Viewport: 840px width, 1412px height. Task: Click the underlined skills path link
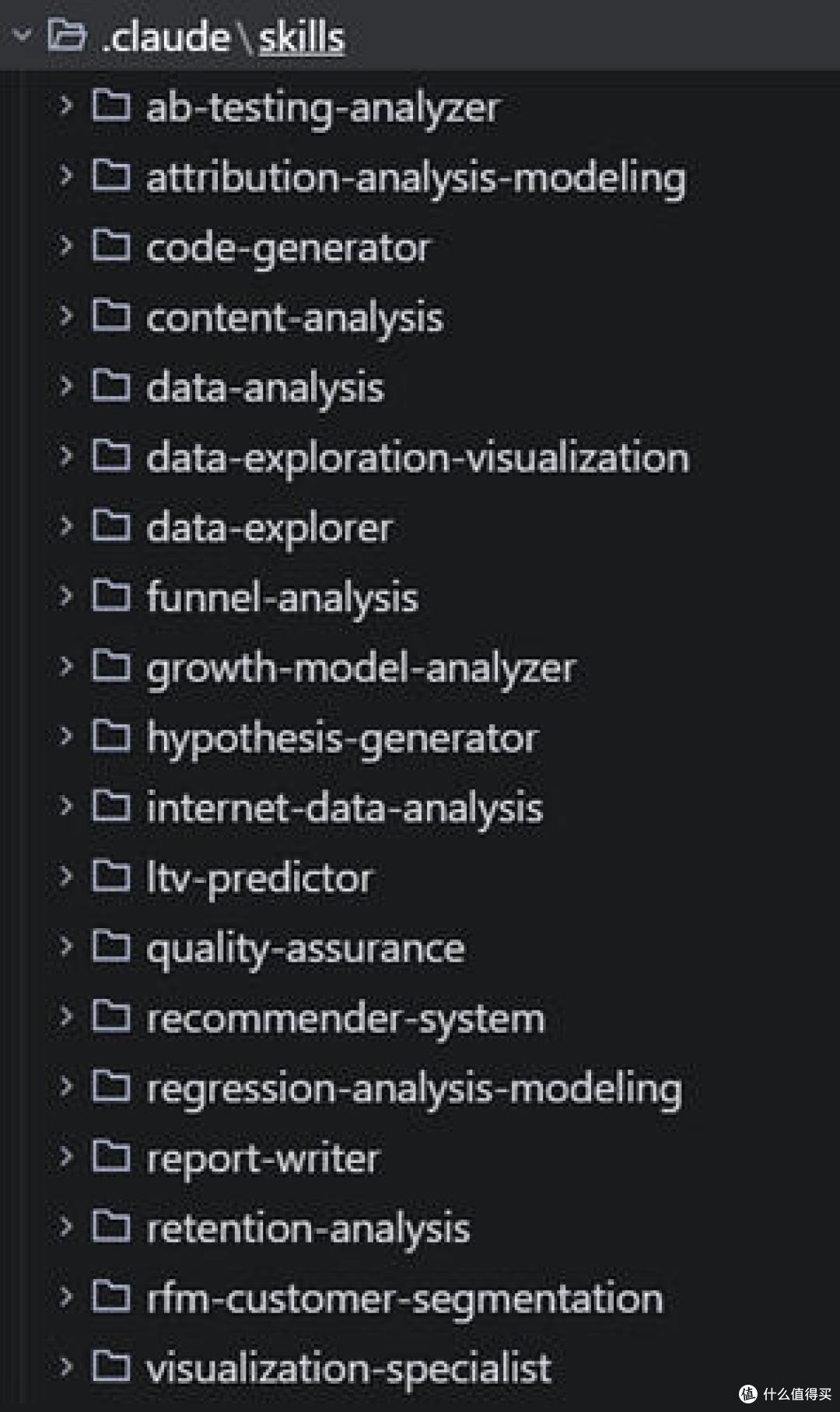(x=301, y=37)
